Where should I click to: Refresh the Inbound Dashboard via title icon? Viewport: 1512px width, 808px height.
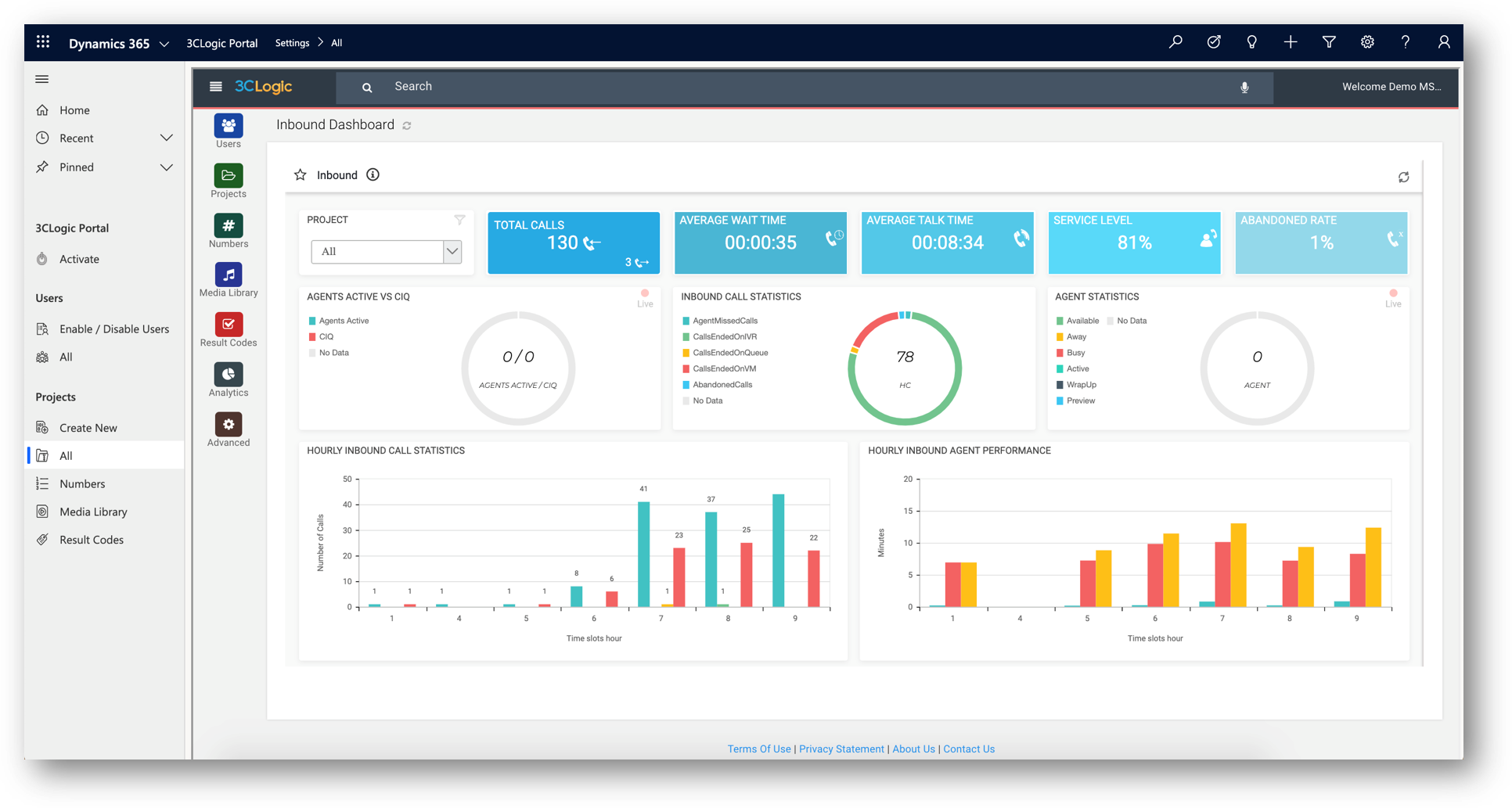coord(407,125)
